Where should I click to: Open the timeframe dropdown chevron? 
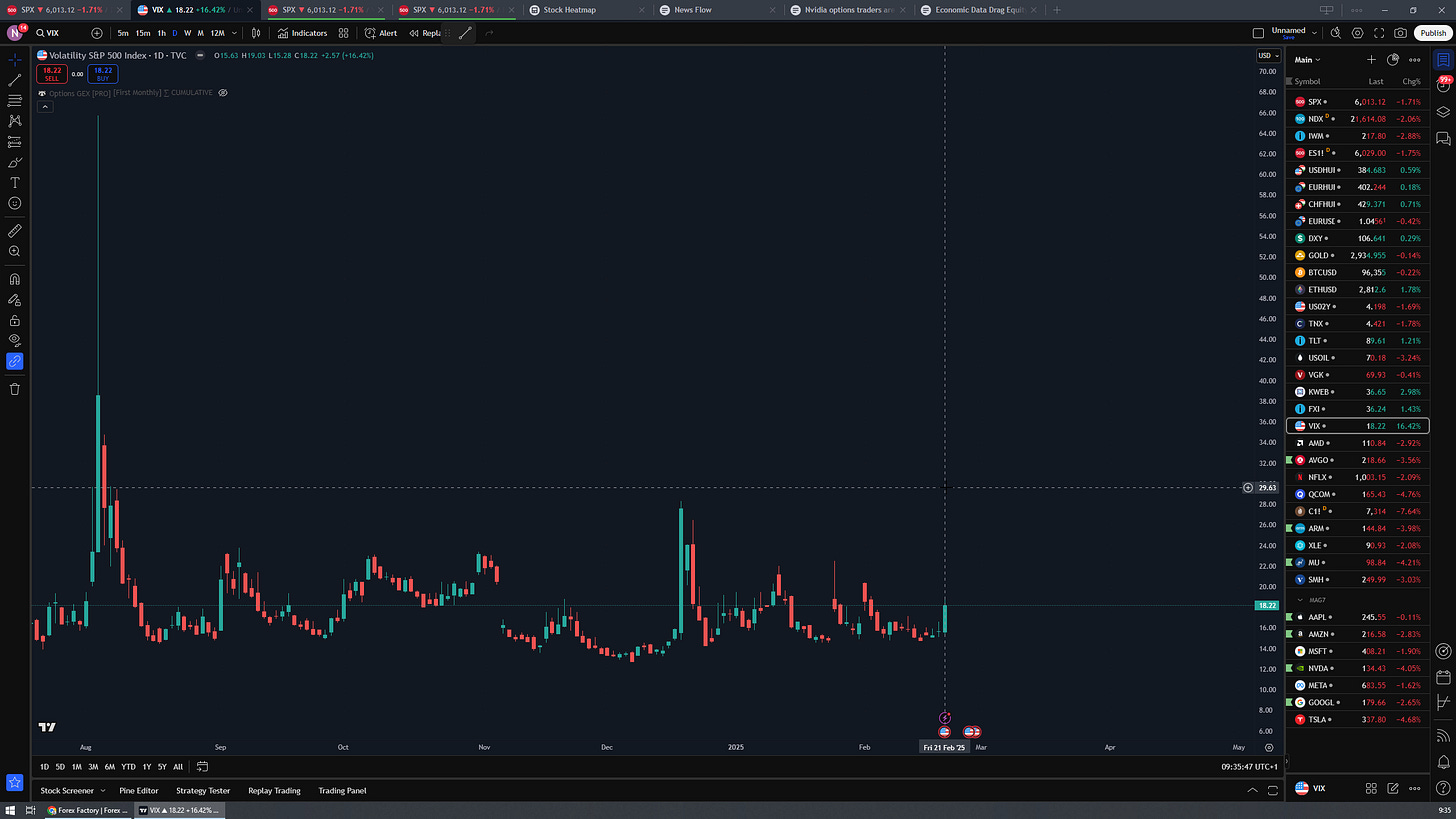pos(234,33)
